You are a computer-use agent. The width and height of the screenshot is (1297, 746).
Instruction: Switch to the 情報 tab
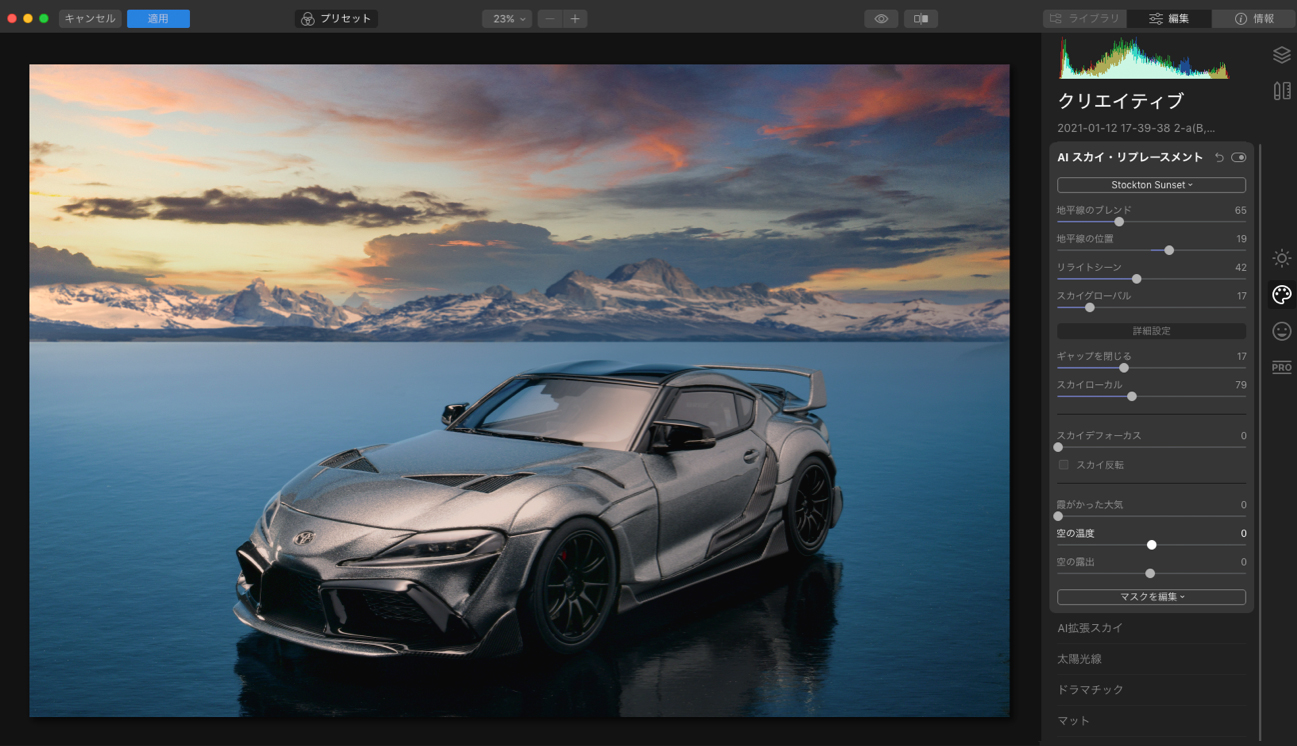click(x=1254, y=19)
